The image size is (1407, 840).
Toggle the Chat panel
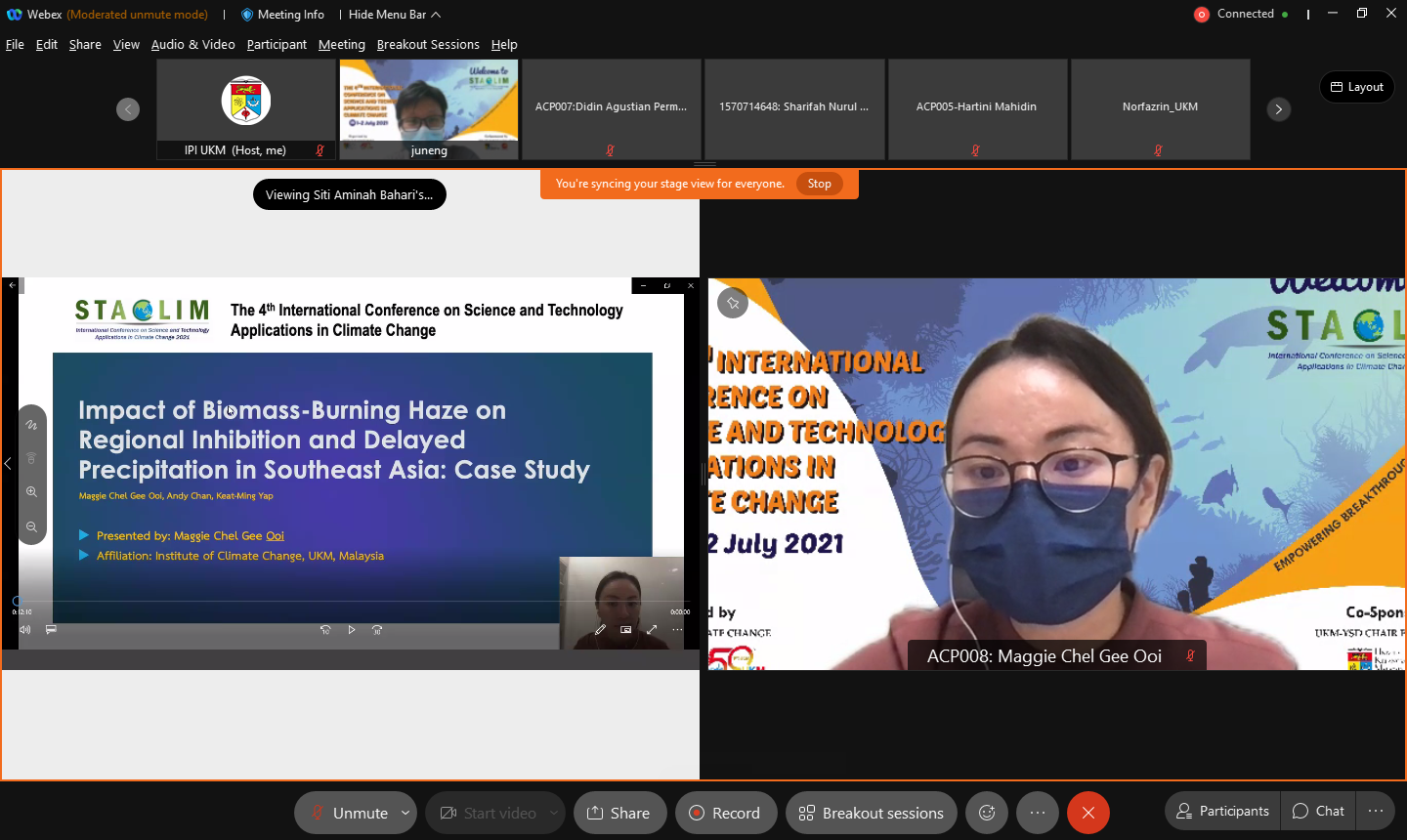pos(1318,811)
